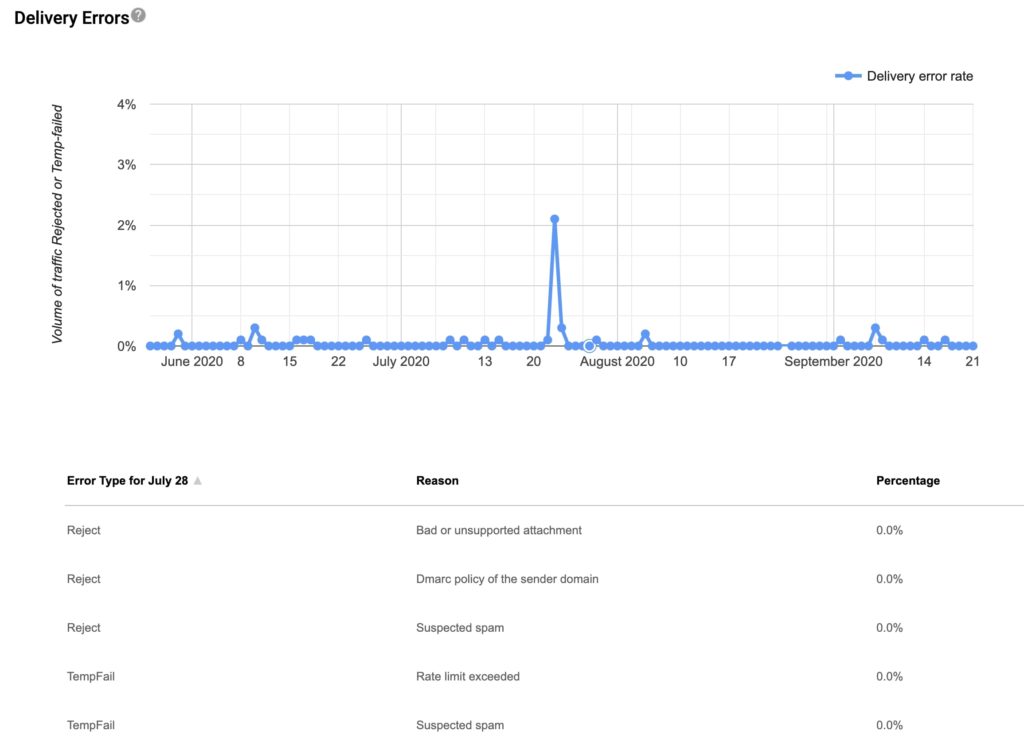This screenshot has width=1024, height=754.
Task: Click the August 2020 axis label
Action: pos(617,362)
